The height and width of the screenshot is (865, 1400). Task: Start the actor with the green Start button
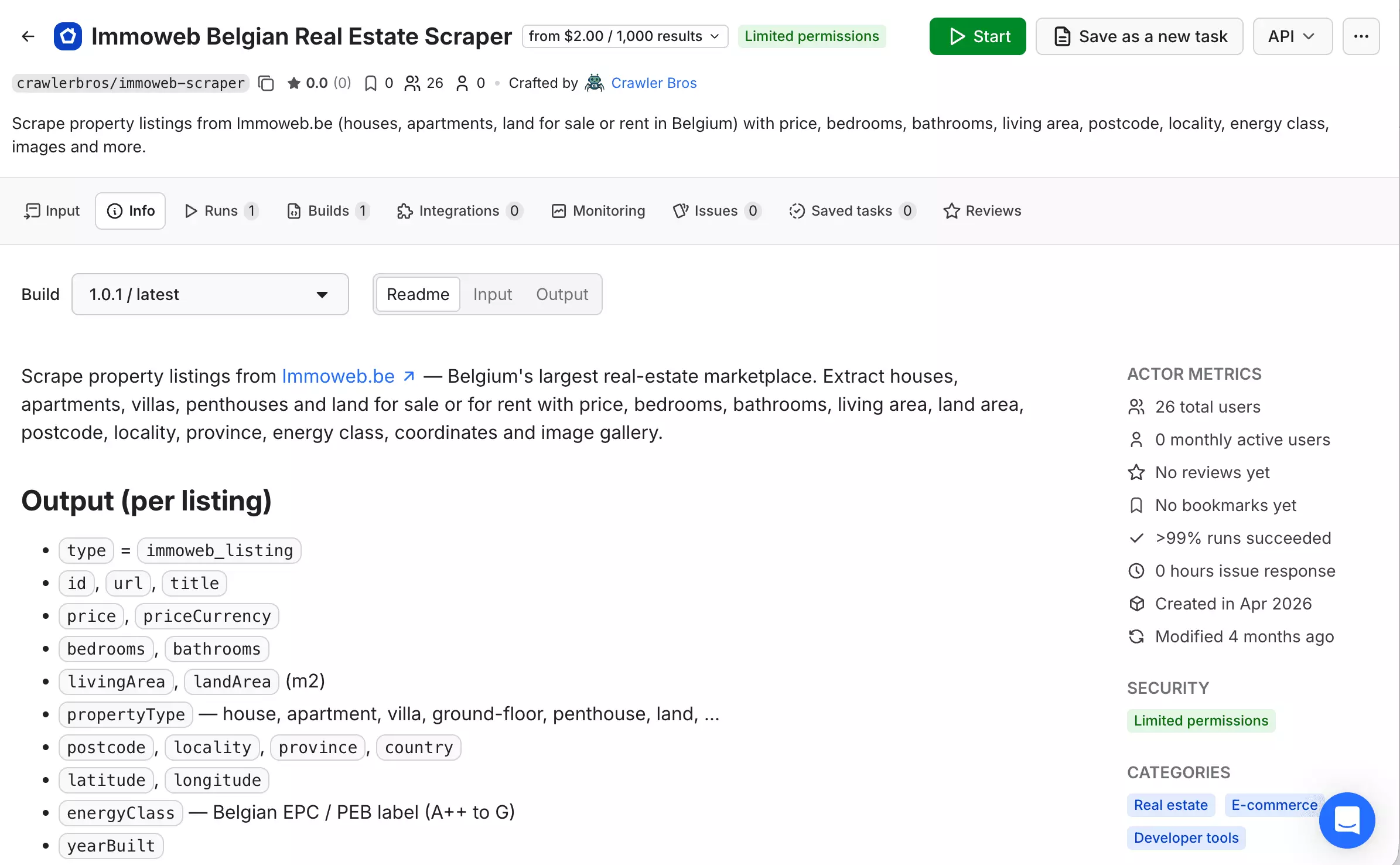[977, 36]
